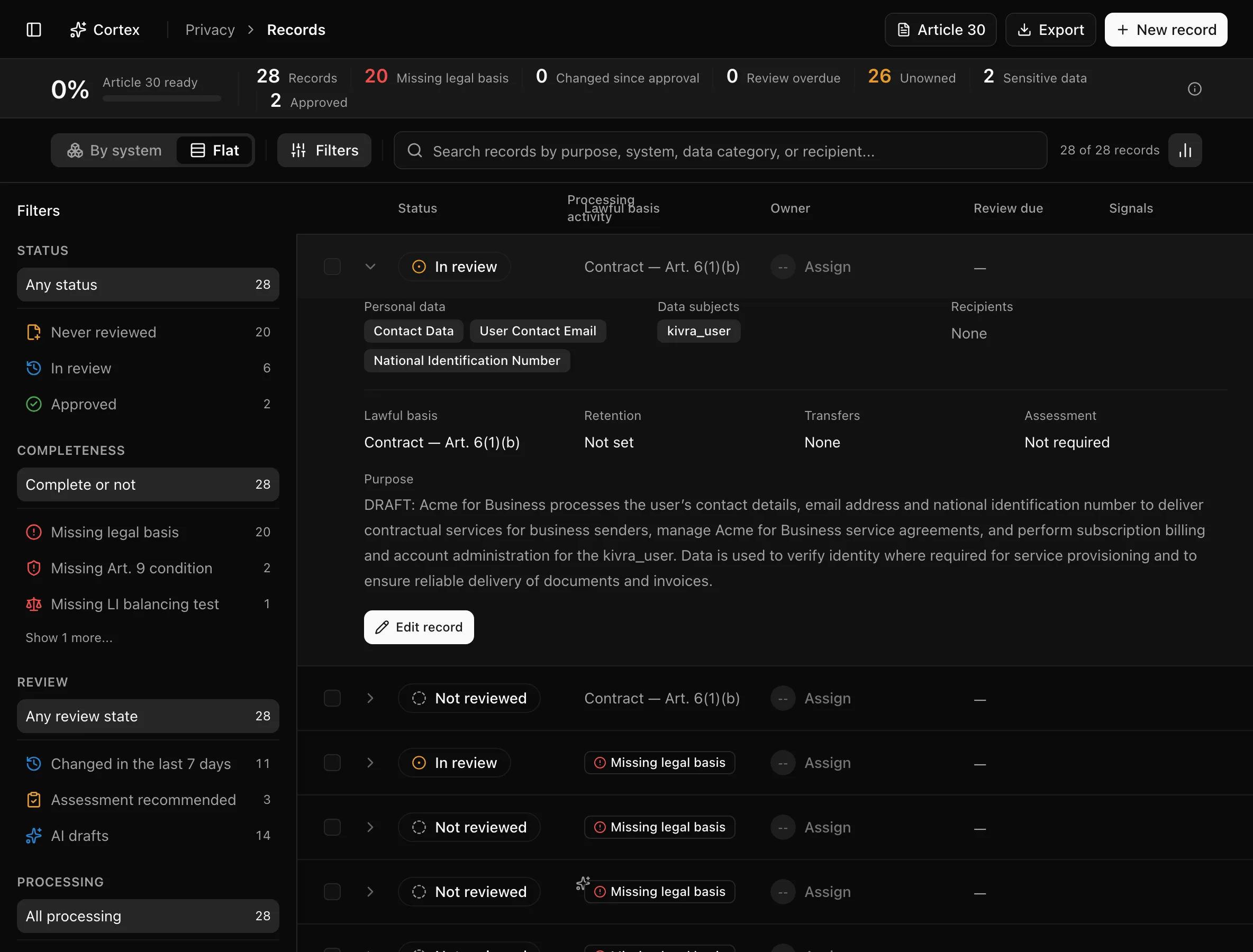This screenshot has width=1253, height=952.
Task: Show 1 more completeness filter
Action: pos(69,638)
